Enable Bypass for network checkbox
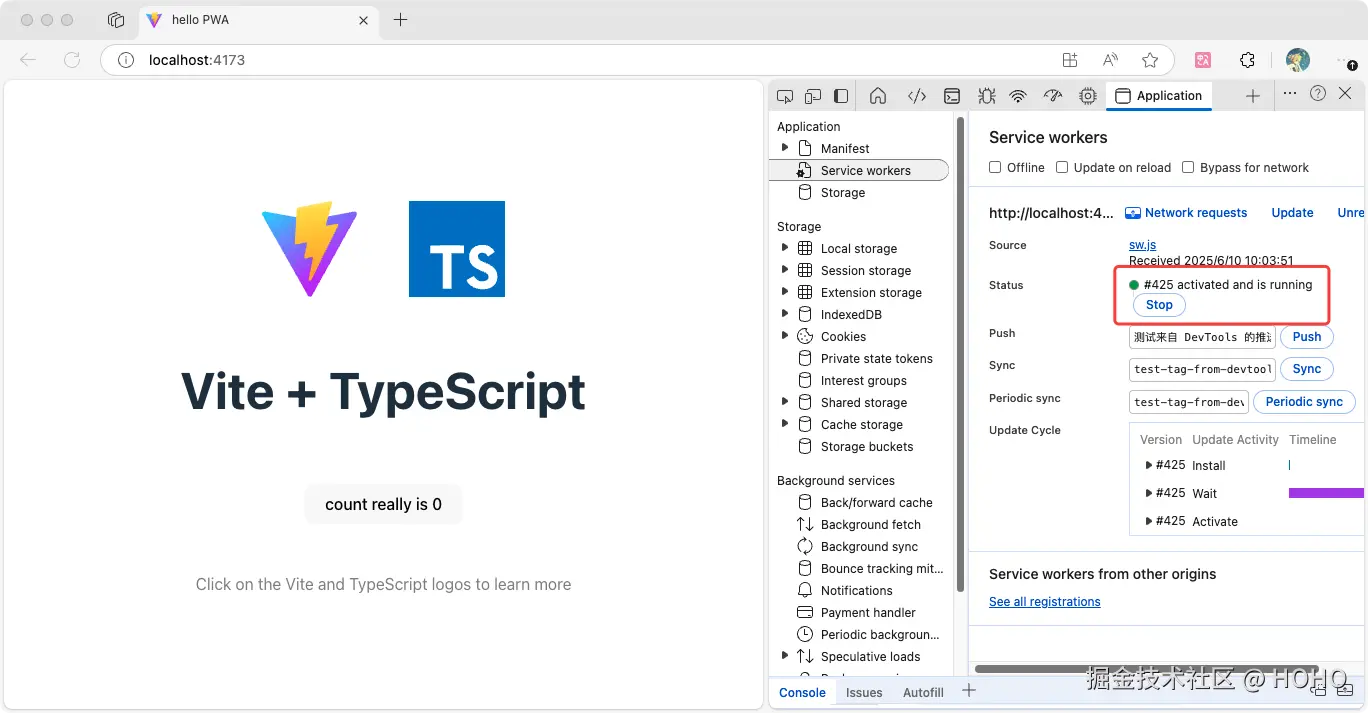The image size is (1368, 713). pyautogui.click(x=1188, y=167)
